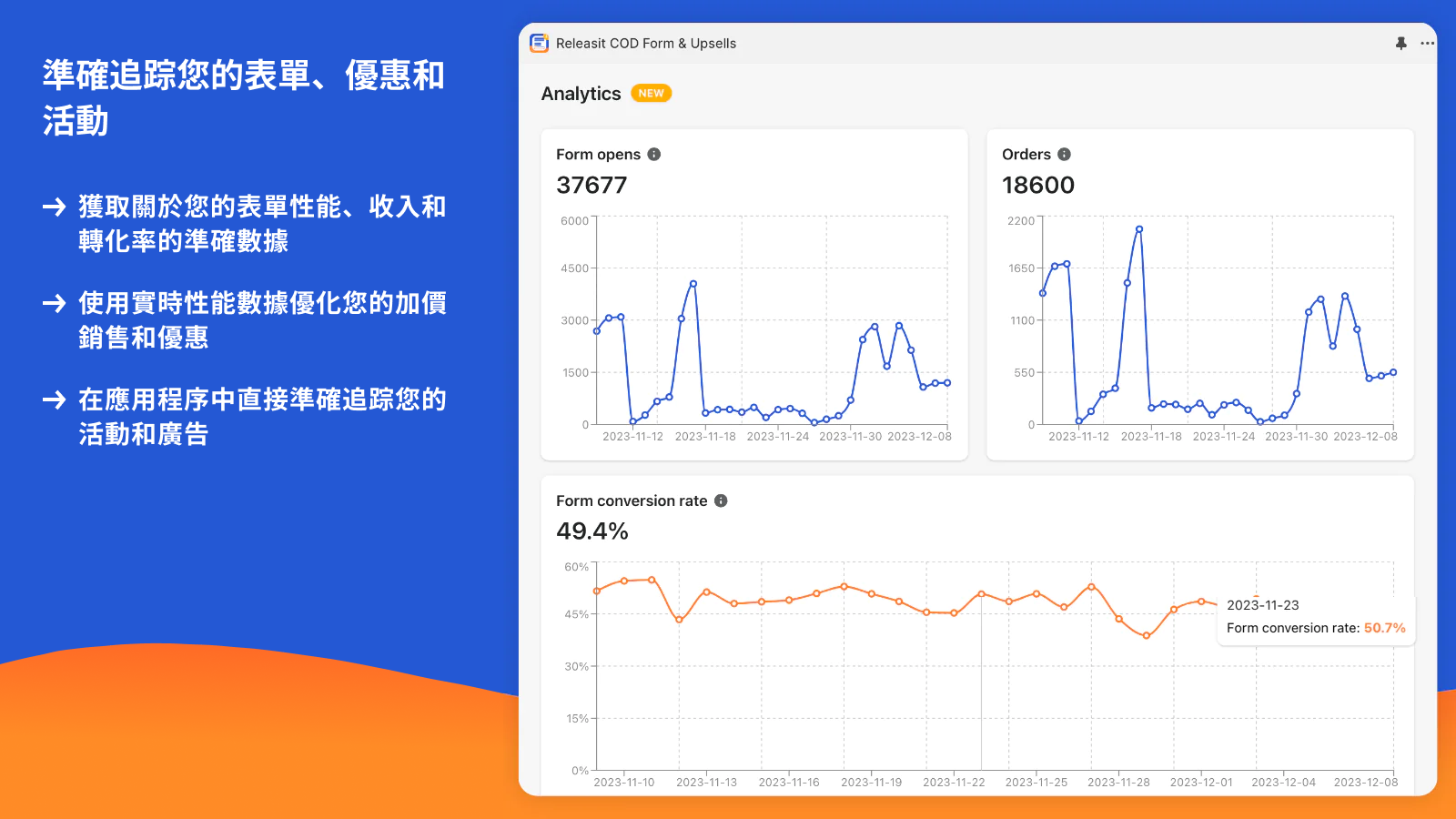
Task: Open the three-dots more options menu
Action: point(1428,43)
